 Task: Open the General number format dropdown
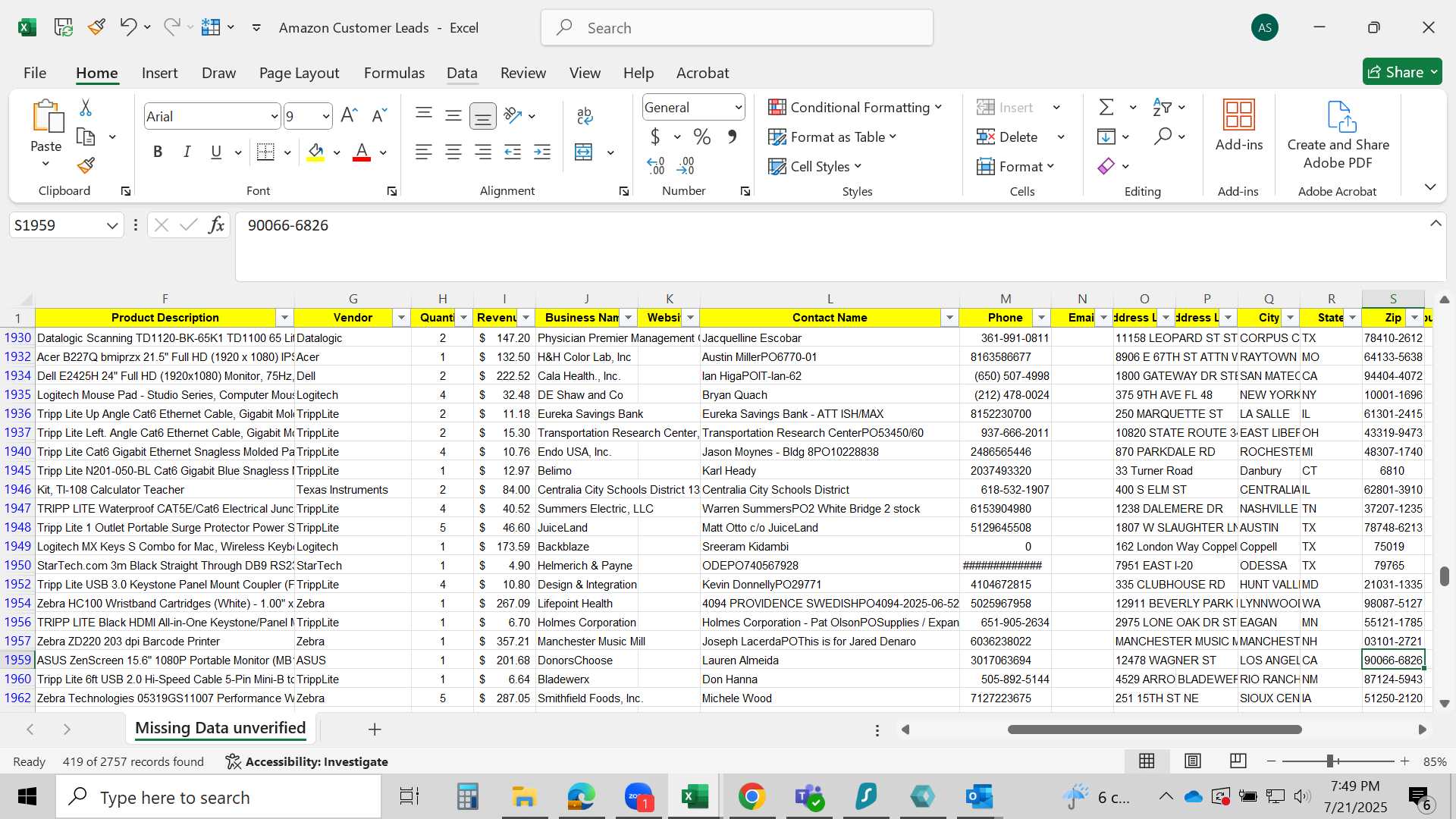point(738,107)
